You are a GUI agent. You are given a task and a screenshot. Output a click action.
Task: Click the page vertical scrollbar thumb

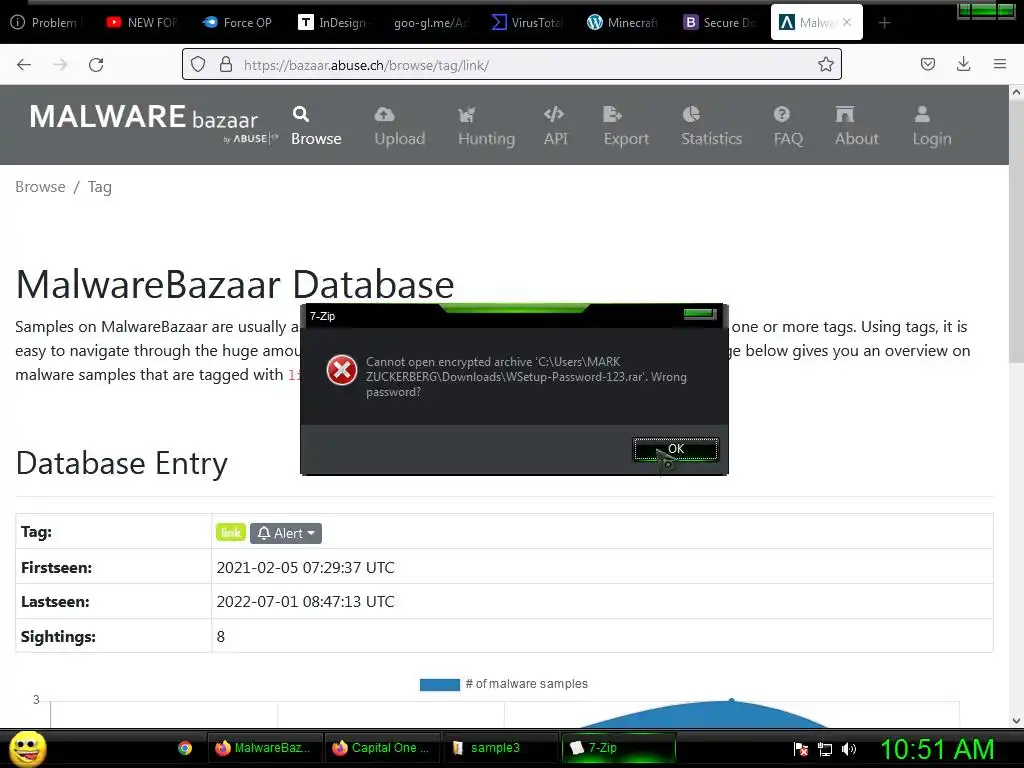point(1016,229)
